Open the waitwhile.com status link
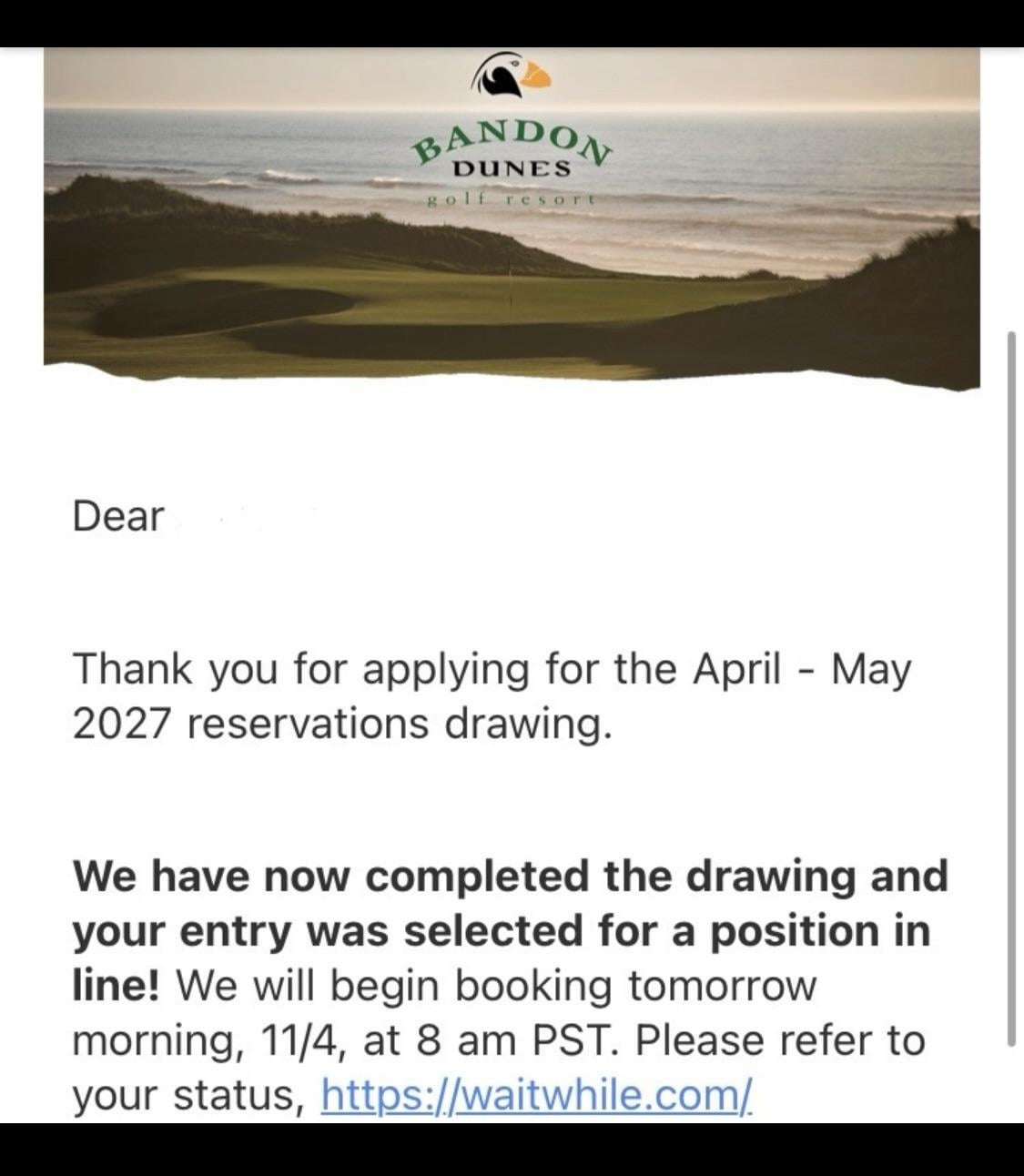The width and height of the screenshot is (1024, 1176). tap(537, 1093)
